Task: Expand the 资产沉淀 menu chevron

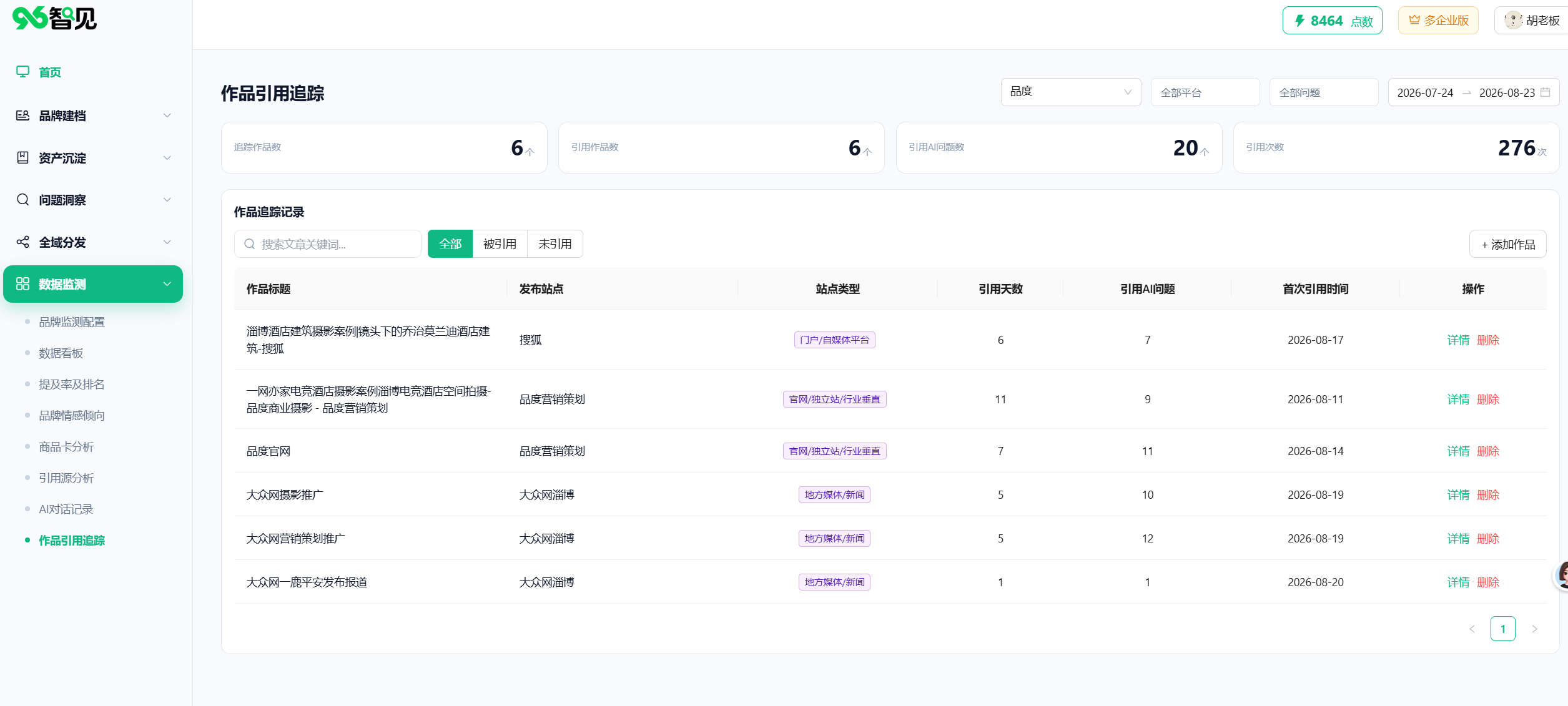Action: pos(167,158)
